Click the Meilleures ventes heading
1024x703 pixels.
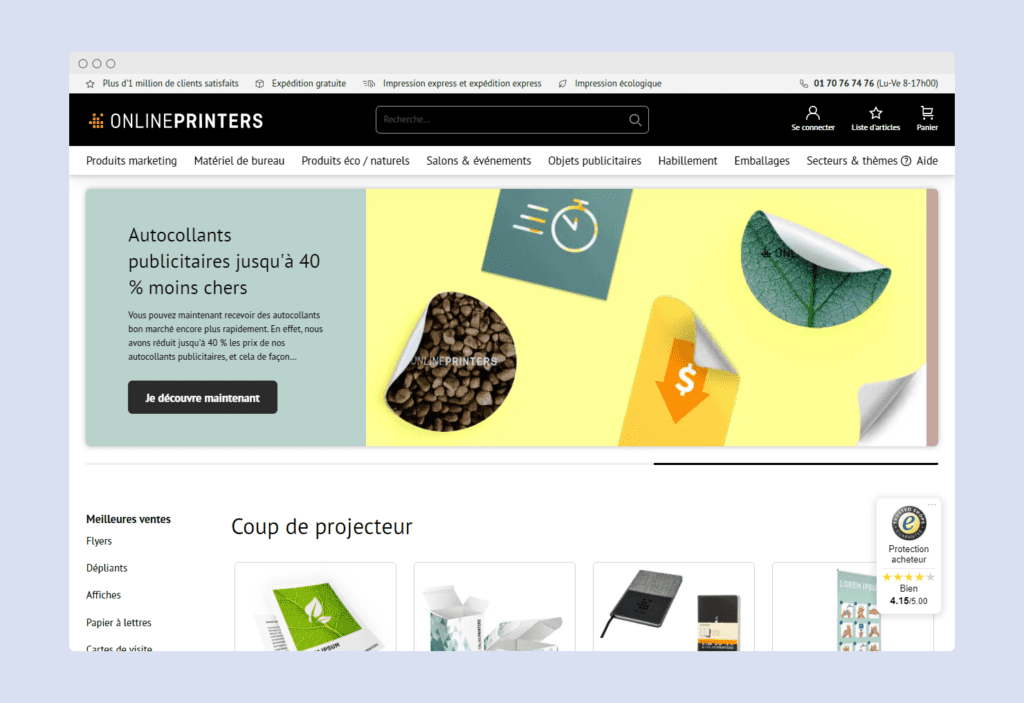(x=128, y=519)
